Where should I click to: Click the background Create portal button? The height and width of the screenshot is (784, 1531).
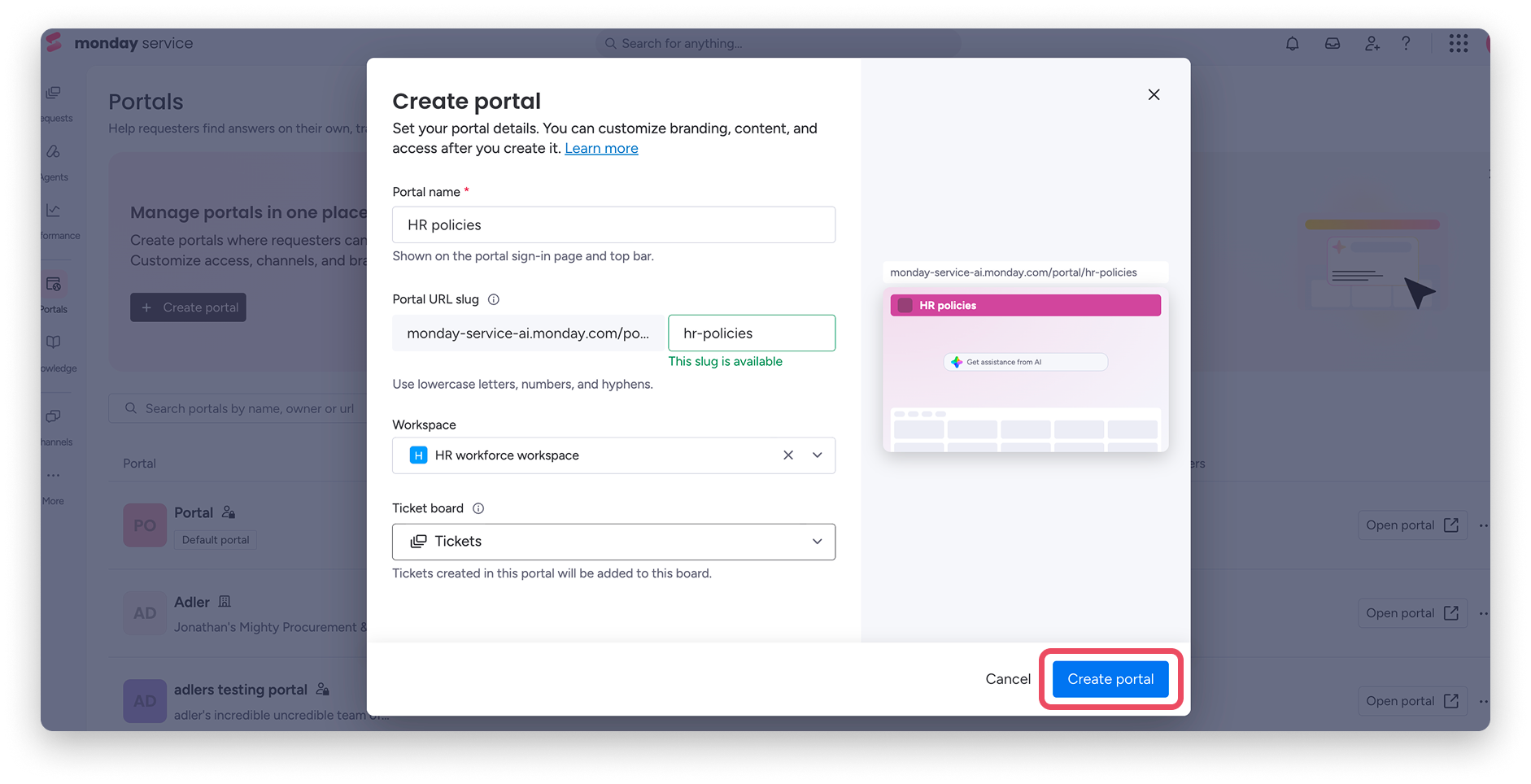(x=188, y=307)
